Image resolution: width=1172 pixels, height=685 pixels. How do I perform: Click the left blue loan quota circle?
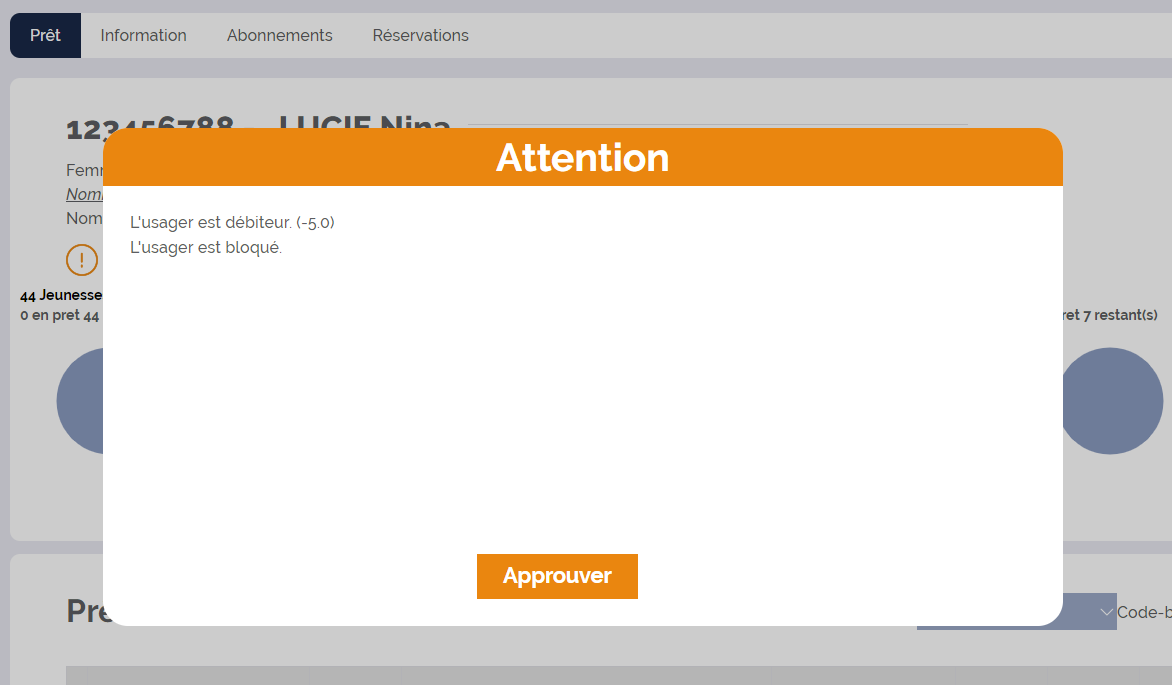pos(79,401)
